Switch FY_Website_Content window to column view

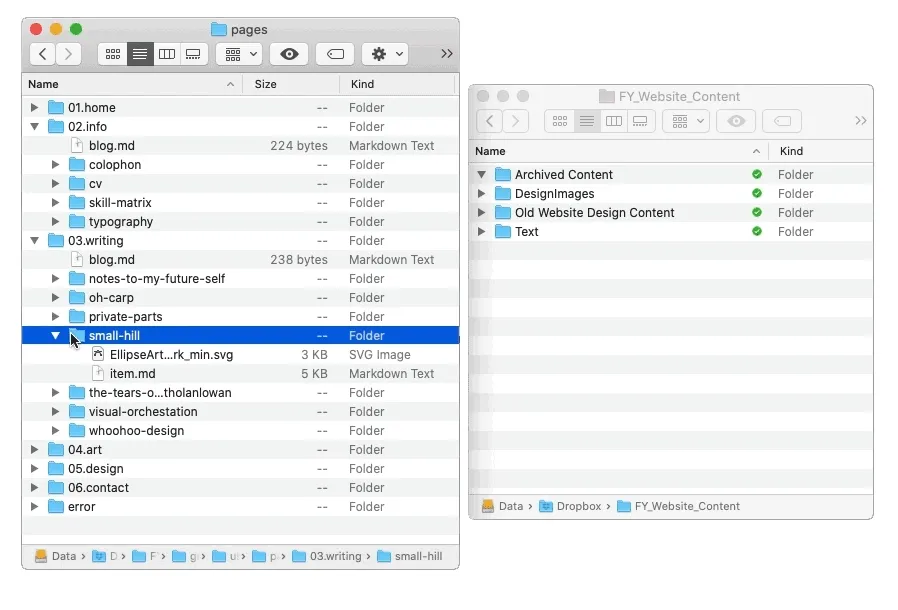tap(613, 121)
